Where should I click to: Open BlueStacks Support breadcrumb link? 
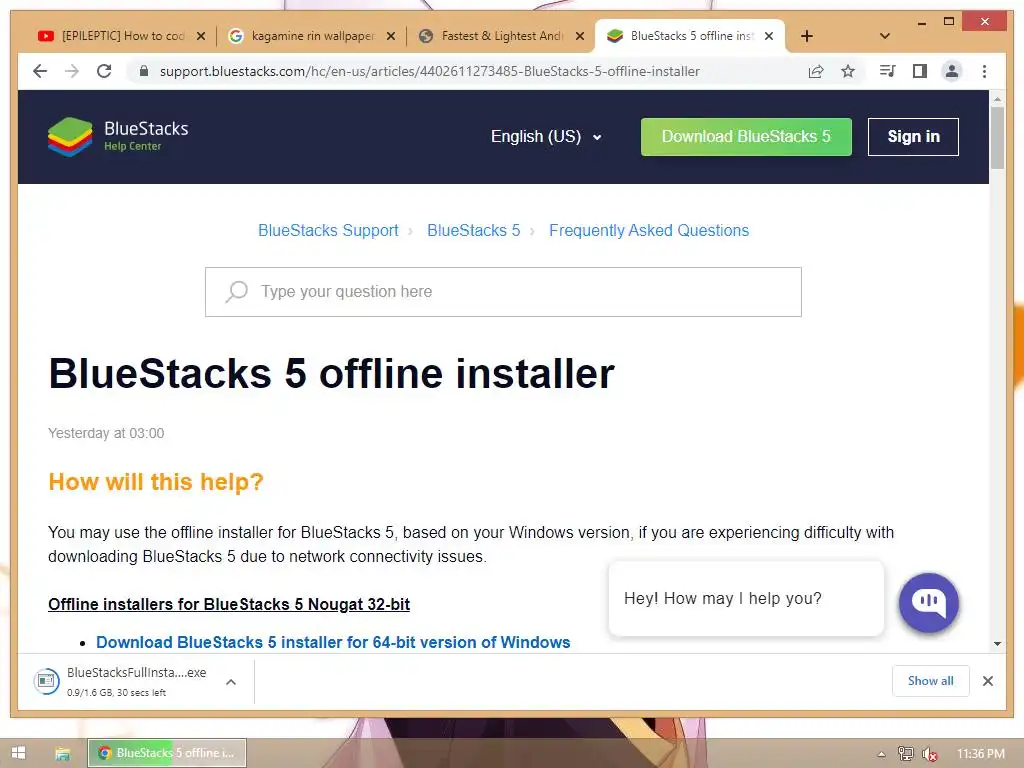(x=328, y=231)
